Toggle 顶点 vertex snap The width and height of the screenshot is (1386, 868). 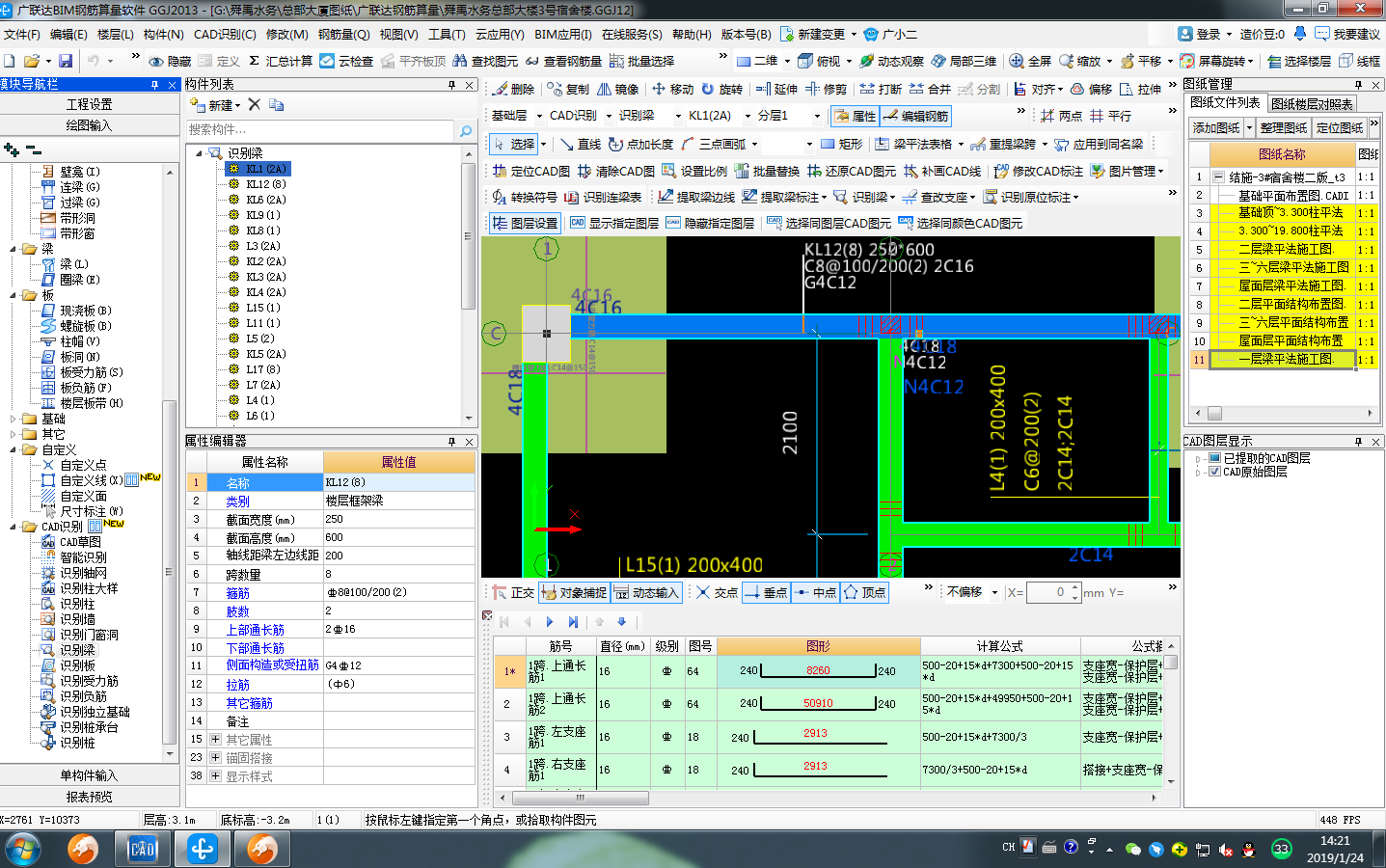coord(864,592)
